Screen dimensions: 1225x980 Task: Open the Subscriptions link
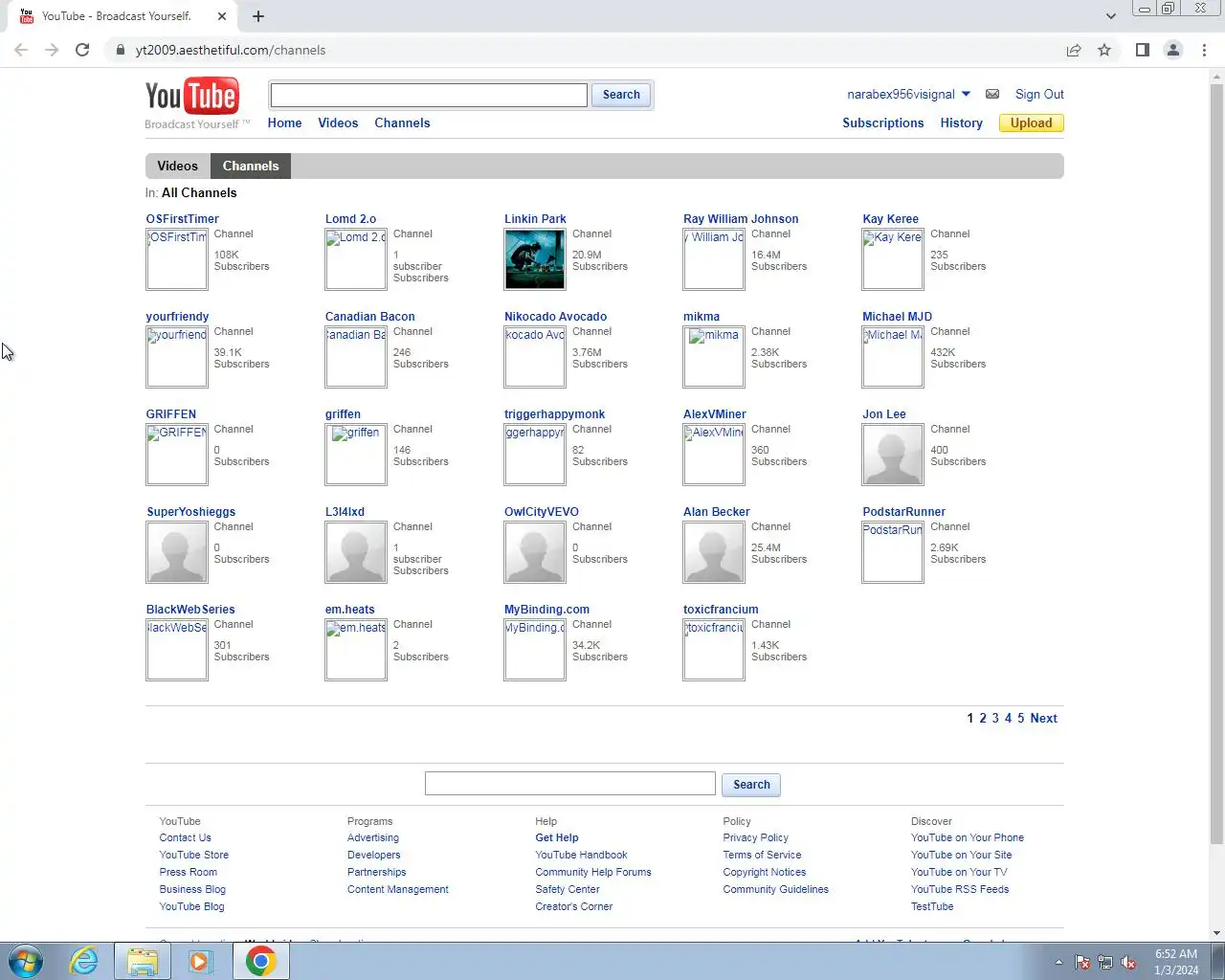pyautogui.click(x=883, y=122)
